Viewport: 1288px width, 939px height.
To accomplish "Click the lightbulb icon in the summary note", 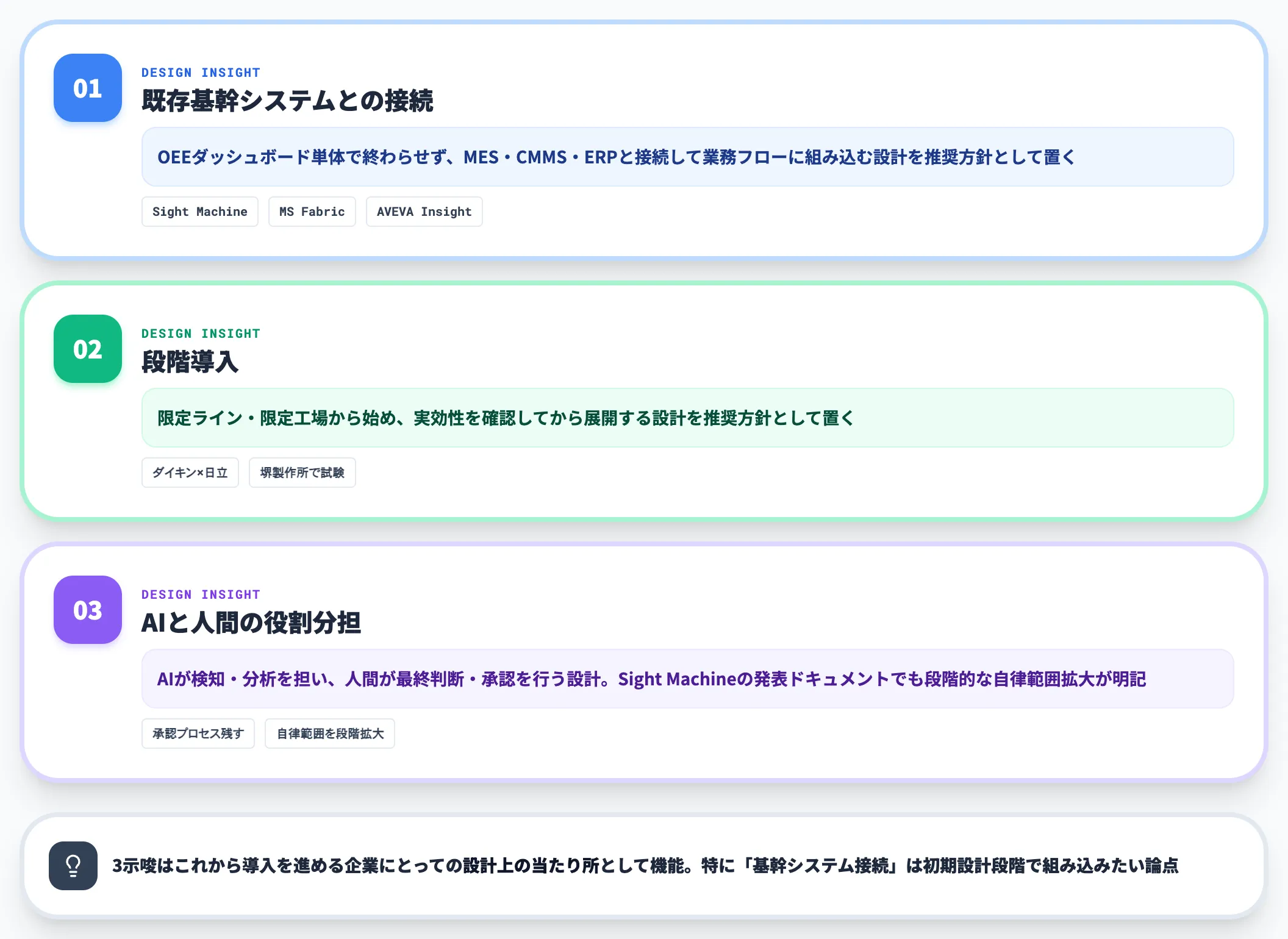I will click(x=73, y=866).
